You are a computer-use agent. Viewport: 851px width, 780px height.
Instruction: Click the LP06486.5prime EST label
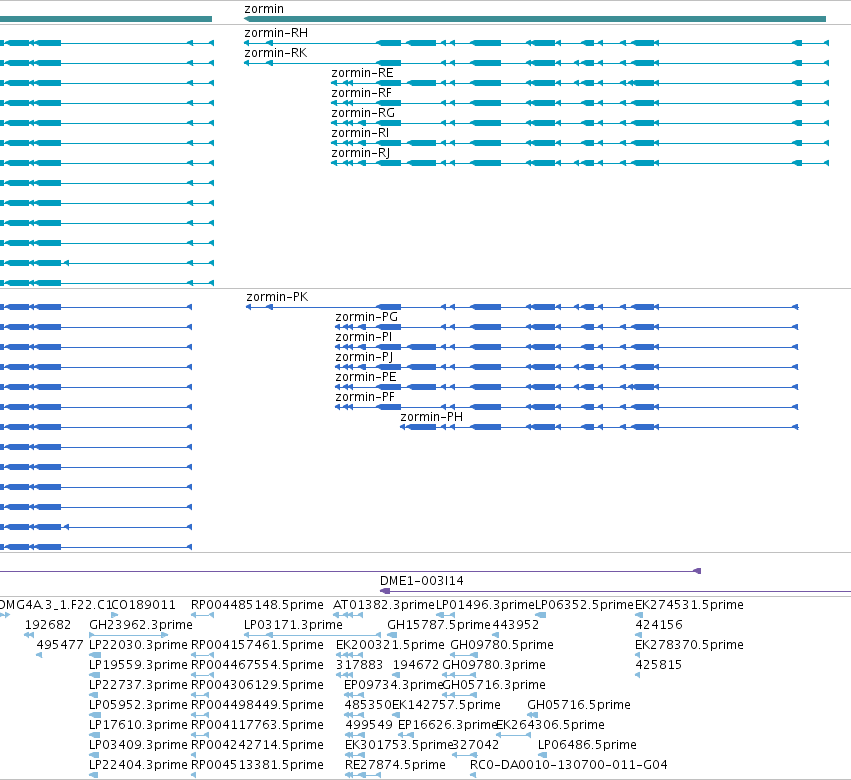pyautogui.click(x=587, y=746)
